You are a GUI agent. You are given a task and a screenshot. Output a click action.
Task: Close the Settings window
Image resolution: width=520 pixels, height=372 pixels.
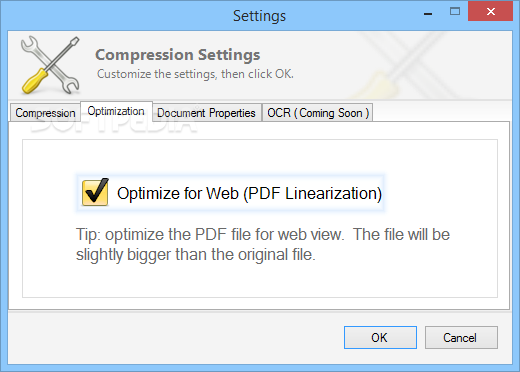[490, 12]
